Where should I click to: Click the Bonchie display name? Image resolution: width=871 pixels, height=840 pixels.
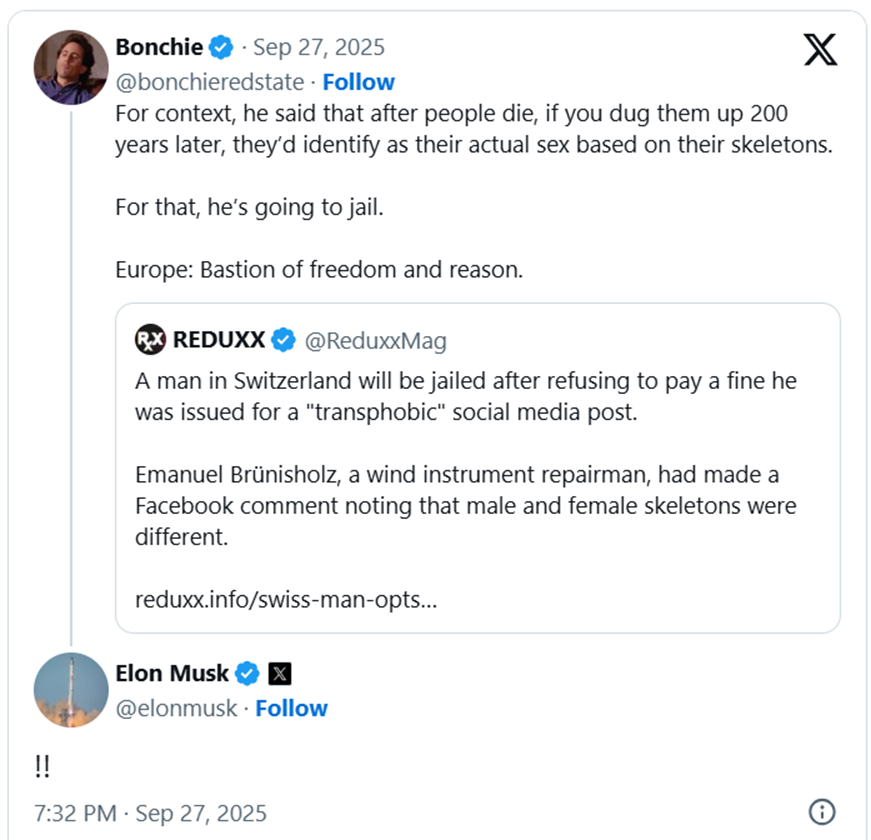tap(160, 47)
